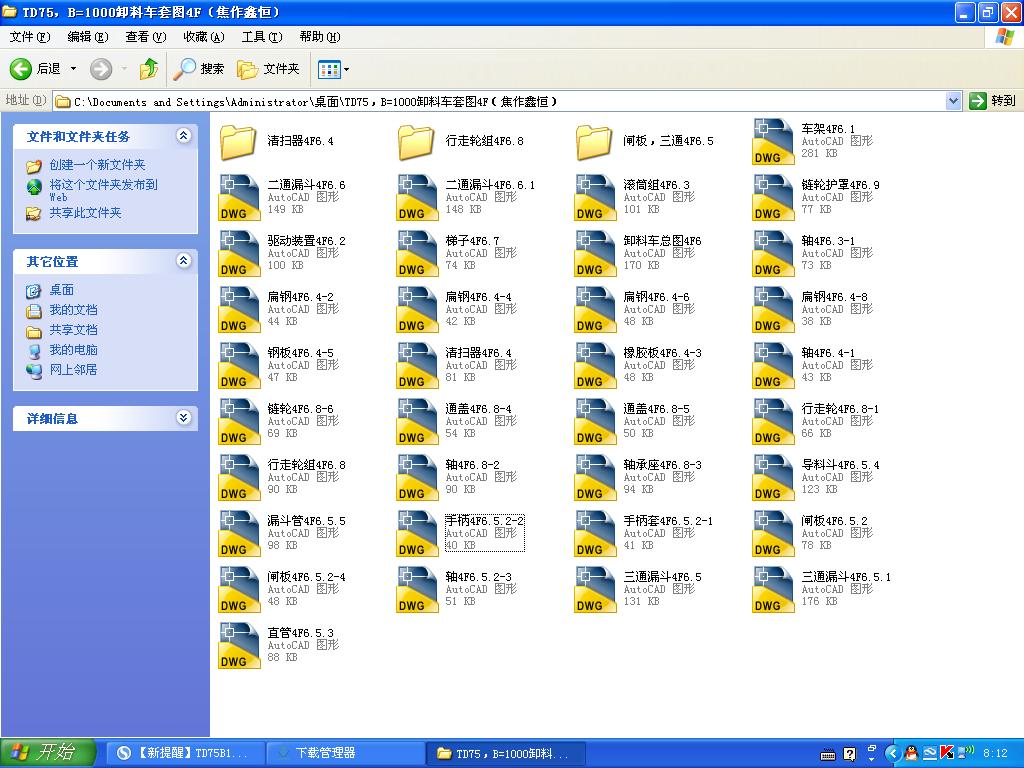Click the help question mark tray icon
This screenshot has height=768, width=1024.
(849, 754)
